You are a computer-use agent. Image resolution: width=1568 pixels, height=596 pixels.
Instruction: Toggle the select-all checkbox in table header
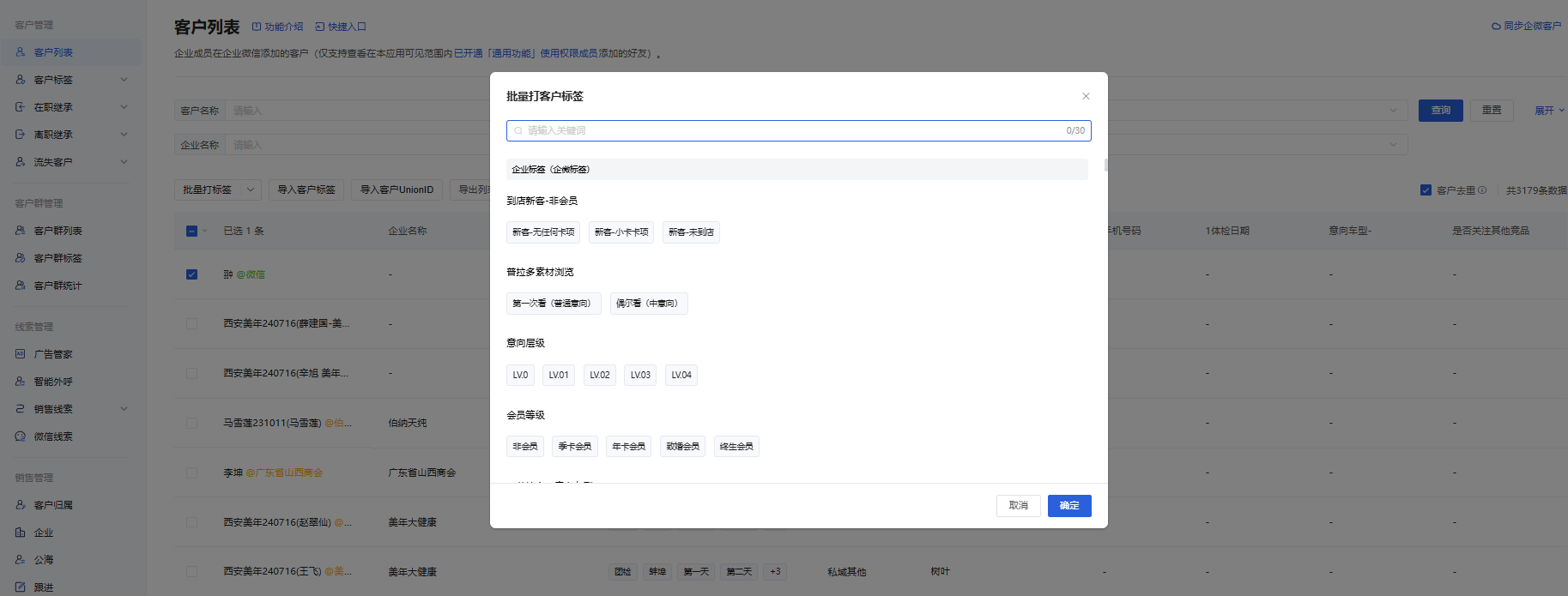(191, 231)
